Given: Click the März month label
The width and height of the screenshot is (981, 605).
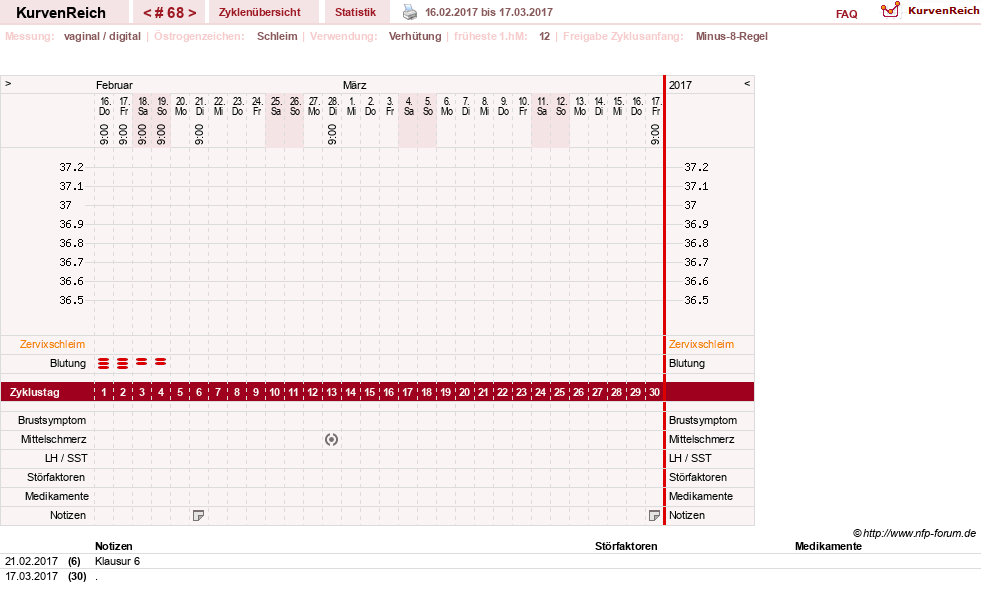Looking at the screenshot, I should pyautogui.click(x=354, y=85).
